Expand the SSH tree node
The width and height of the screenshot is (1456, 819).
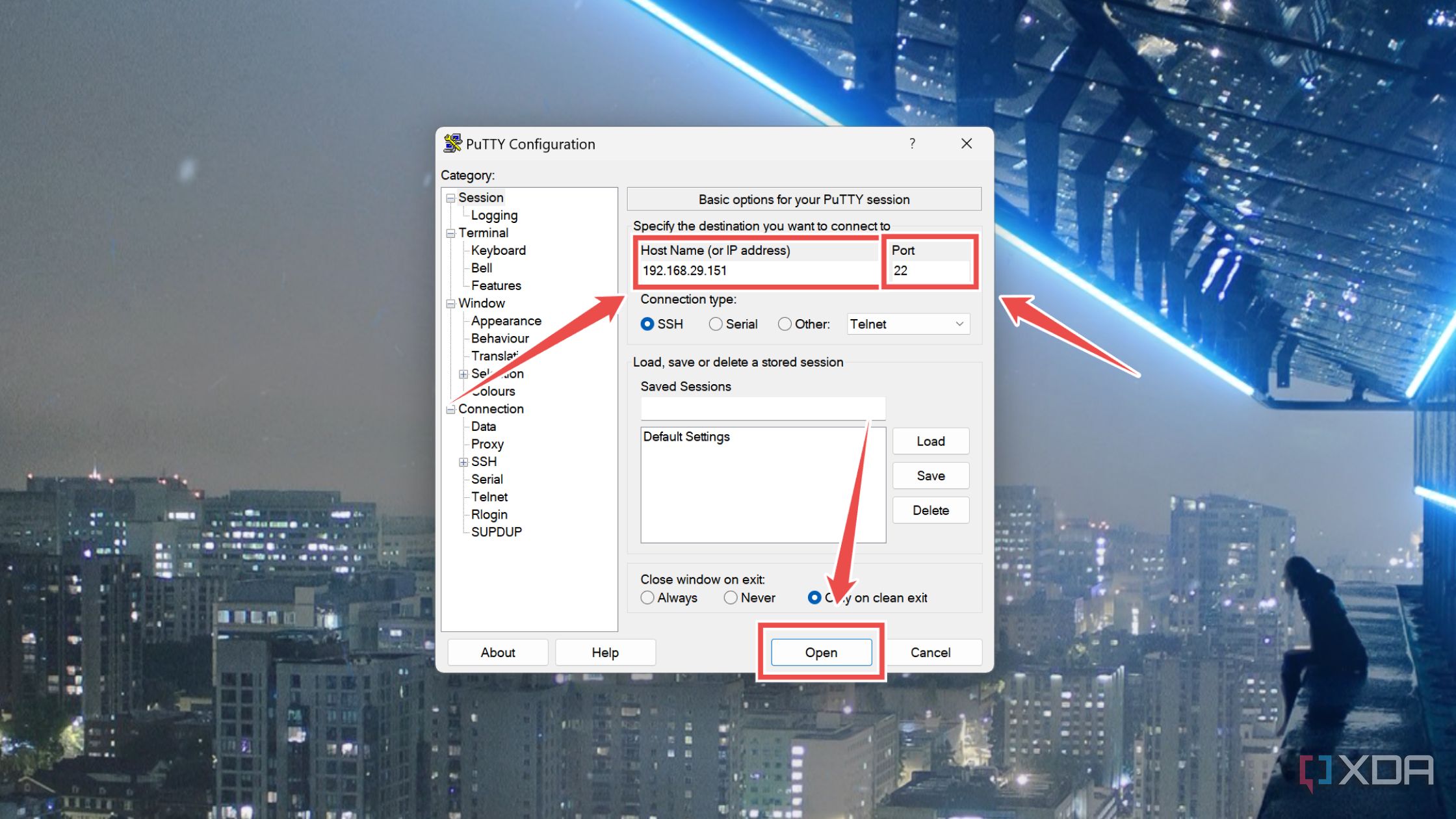pos(463,461)
